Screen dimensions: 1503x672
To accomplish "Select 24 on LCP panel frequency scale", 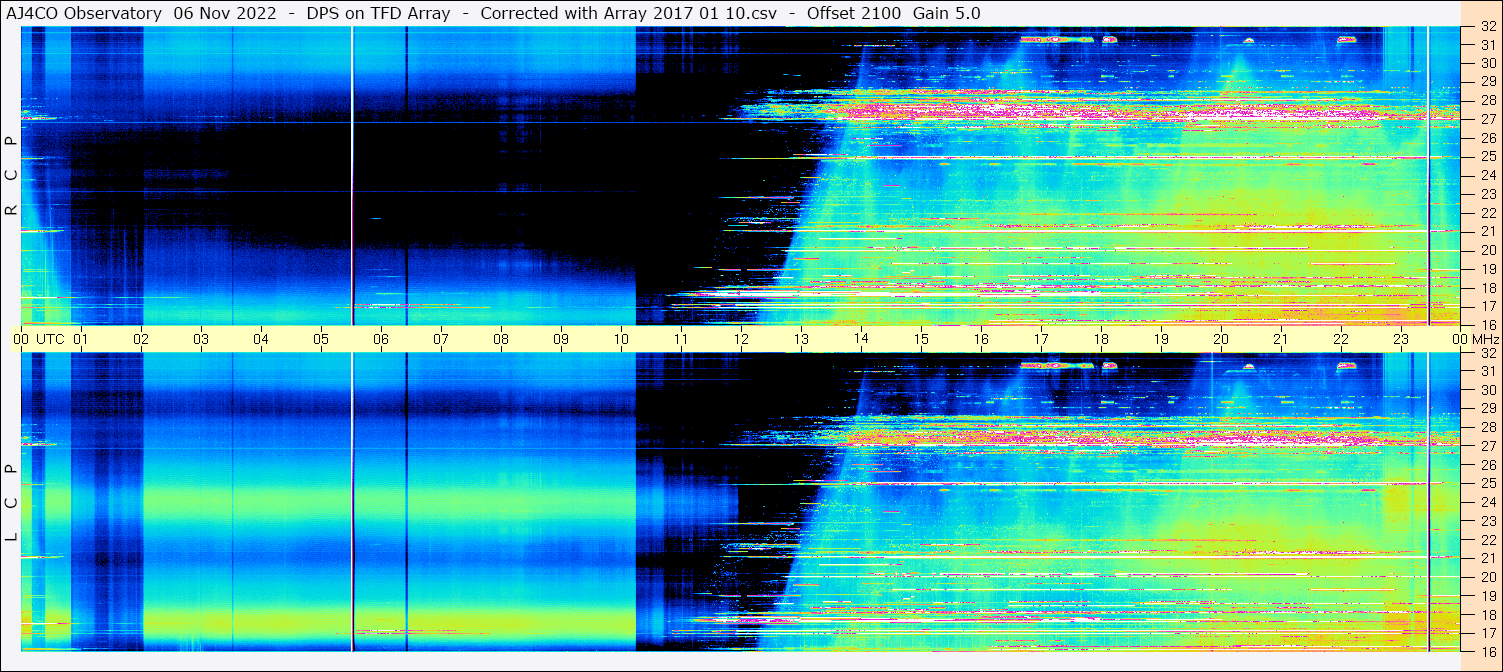I will pyautogui.click(x=1487, y=502).
